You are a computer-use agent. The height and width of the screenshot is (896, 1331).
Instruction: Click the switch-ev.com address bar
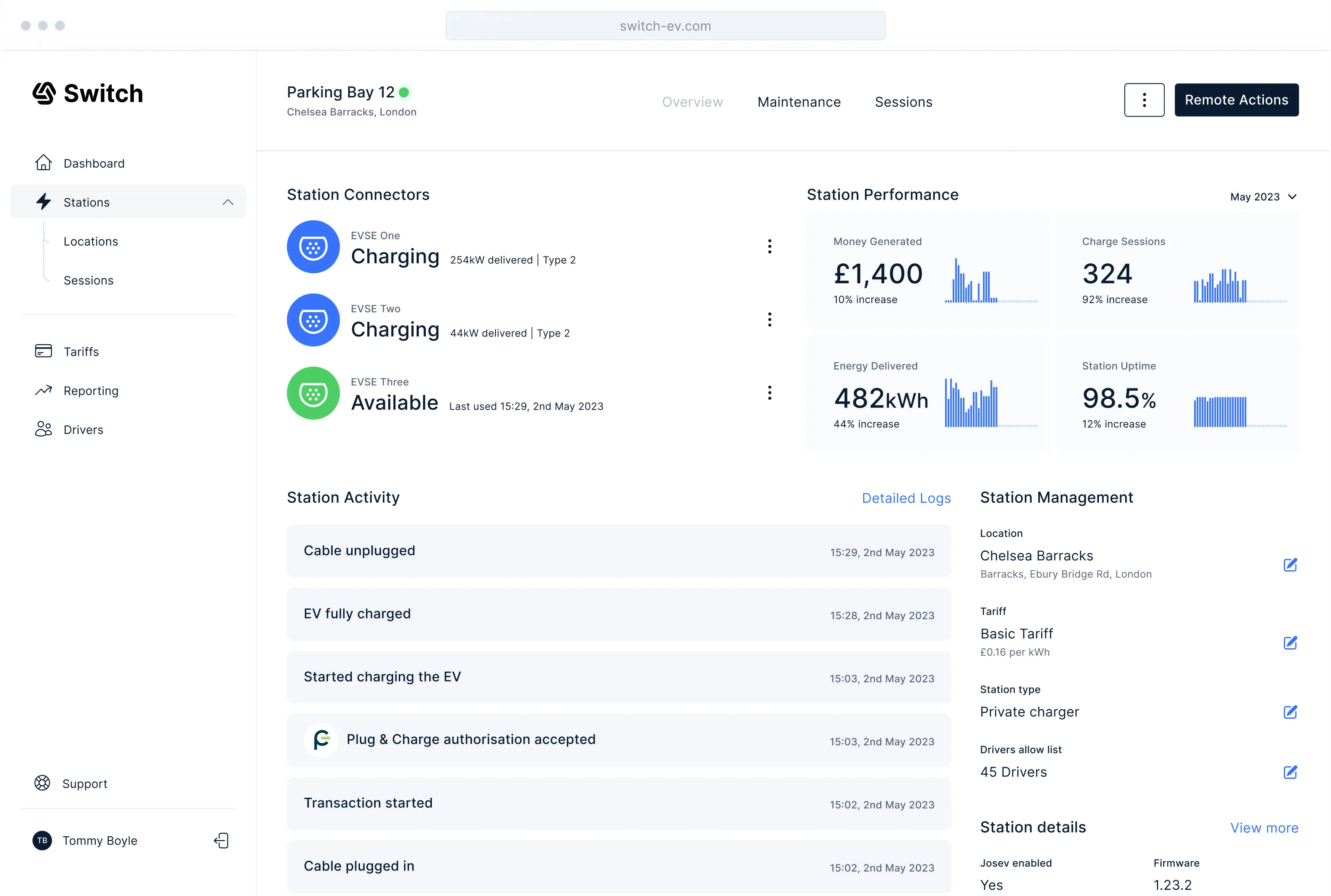pyautogui.click(x=665, y=26)
